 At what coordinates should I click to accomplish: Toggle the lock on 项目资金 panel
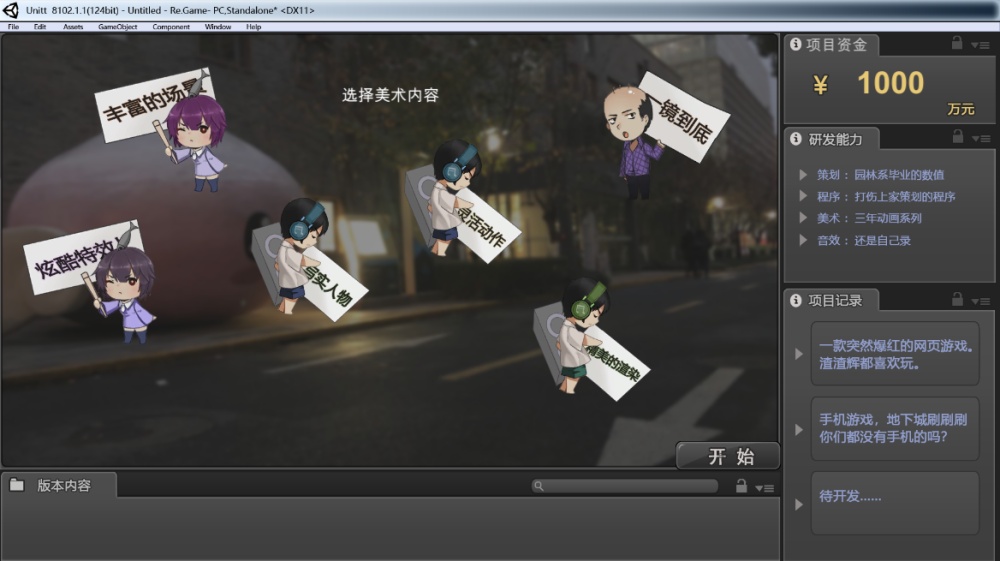coord(957,43)
